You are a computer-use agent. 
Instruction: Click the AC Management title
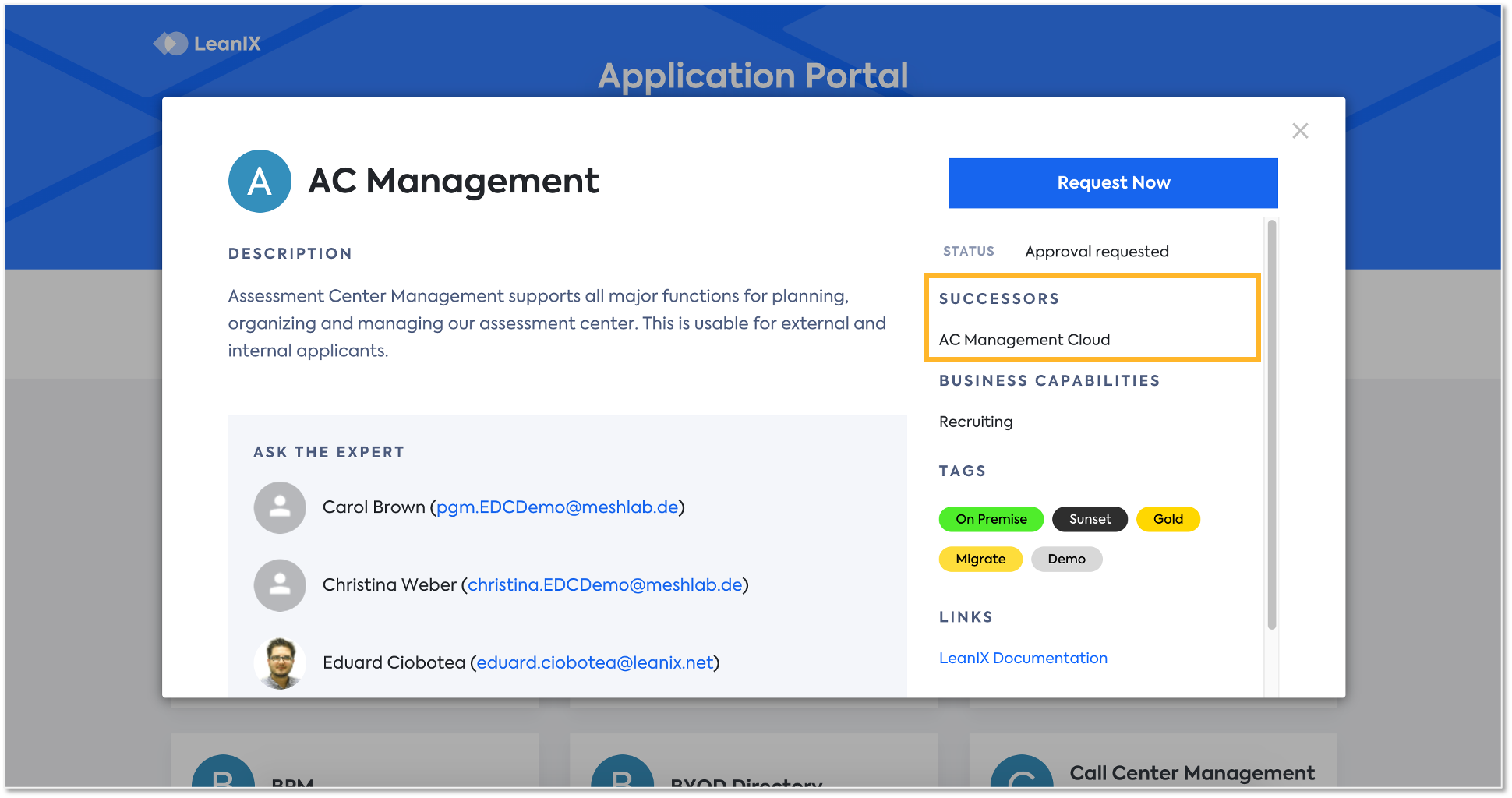[x=453, y=182]
